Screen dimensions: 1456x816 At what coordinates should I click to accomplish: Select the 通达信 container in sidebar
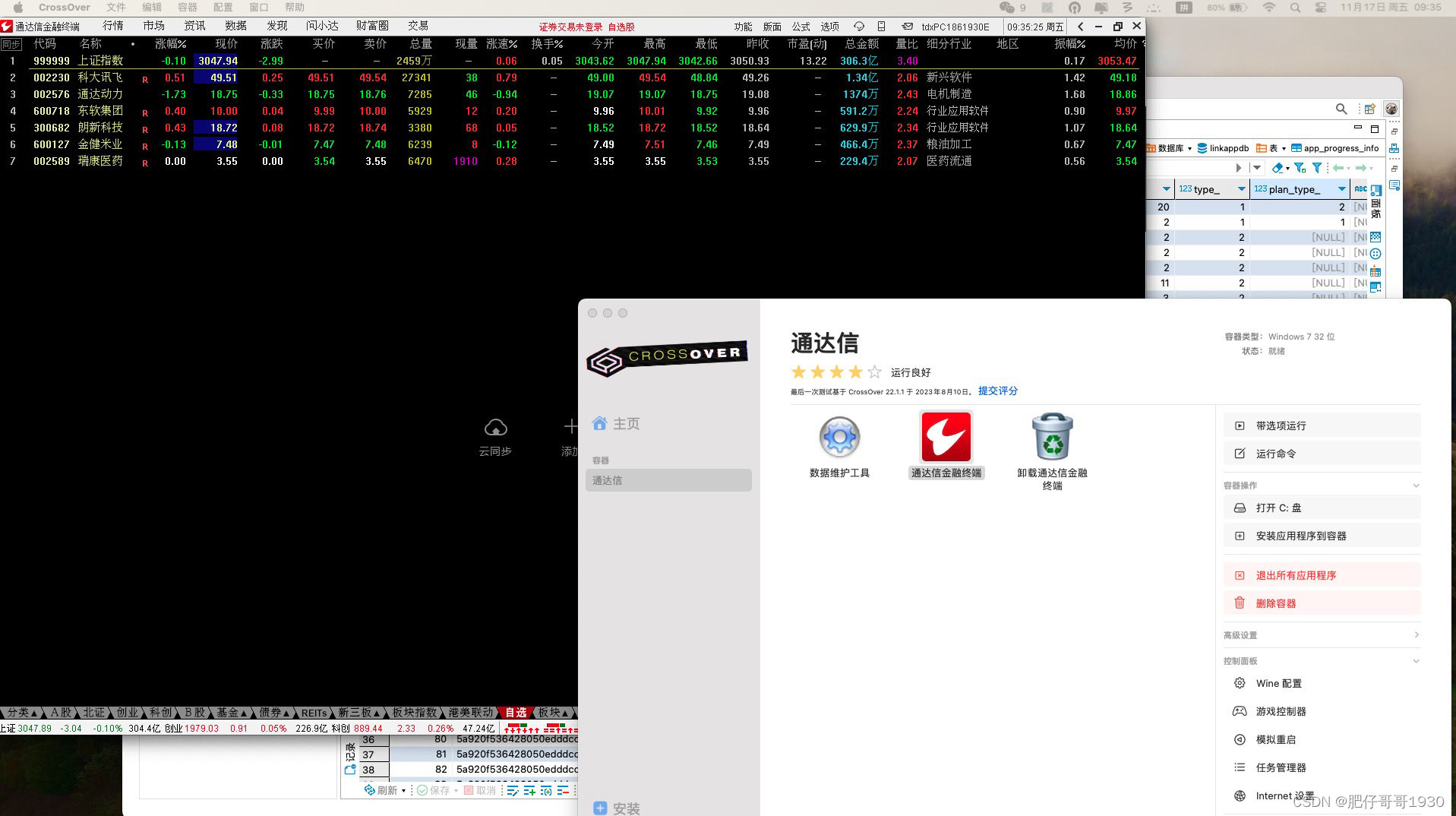click(668, 480)
